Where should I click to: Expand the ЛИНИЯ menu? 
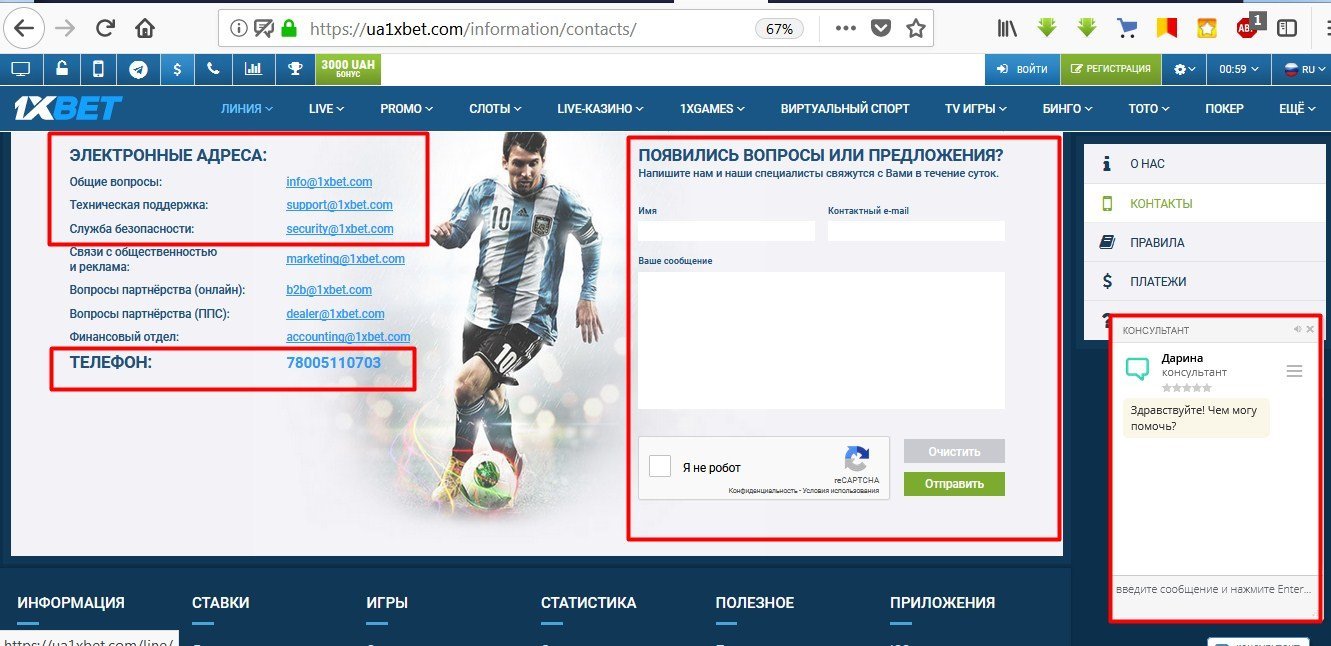[x=247, y=109]
